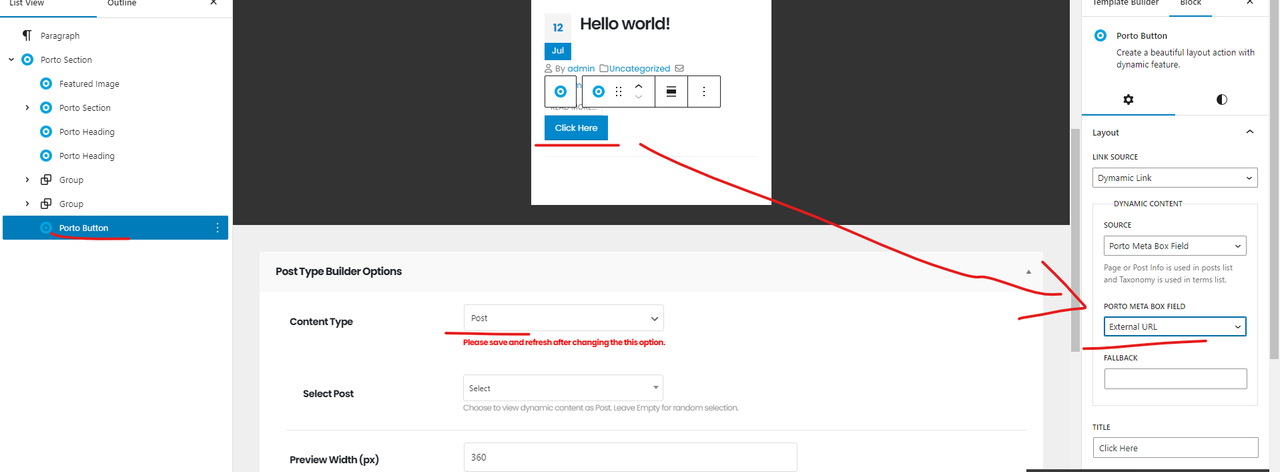1280x472 pixels.
Task: Click the envelope icon in post meta
Action: 680,69
